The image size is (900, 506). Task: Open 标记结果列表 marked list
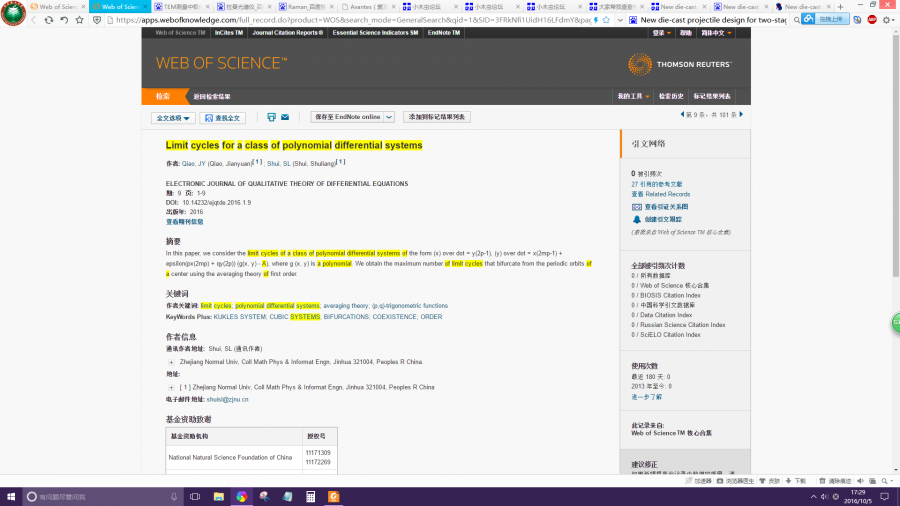tap(712, 96)
